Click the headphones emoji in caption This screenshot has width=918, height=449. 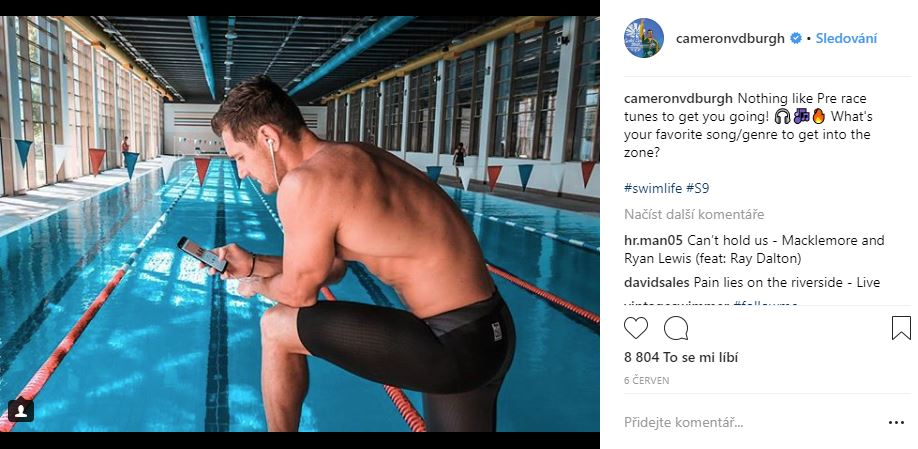pos(782,116)
